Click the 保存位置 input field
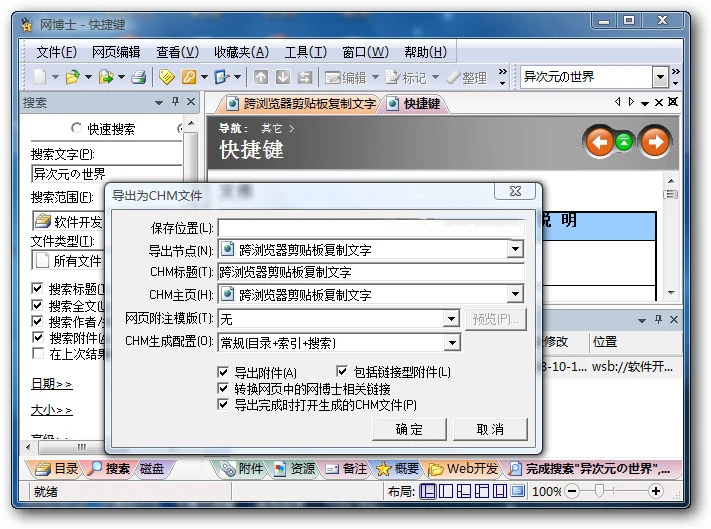 pyautogui.click(x=371, y=228)
